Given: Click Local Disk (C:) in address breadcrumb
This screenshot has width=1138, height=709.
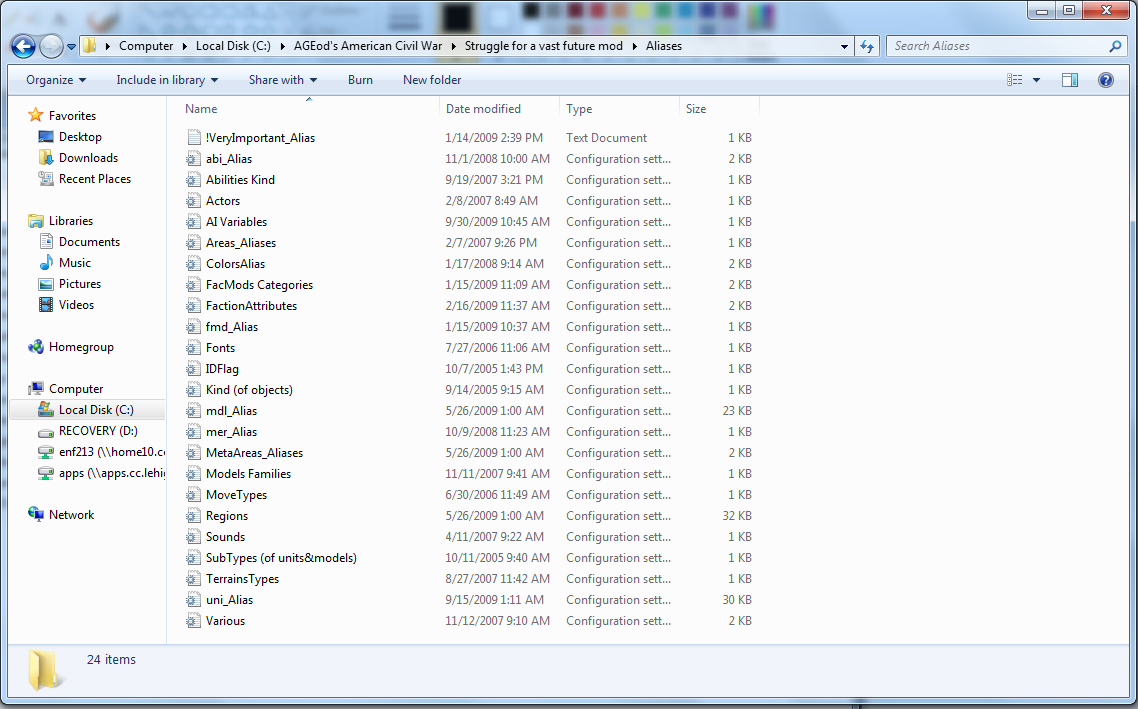Looking at the screenshot, I should click(234, 46).
